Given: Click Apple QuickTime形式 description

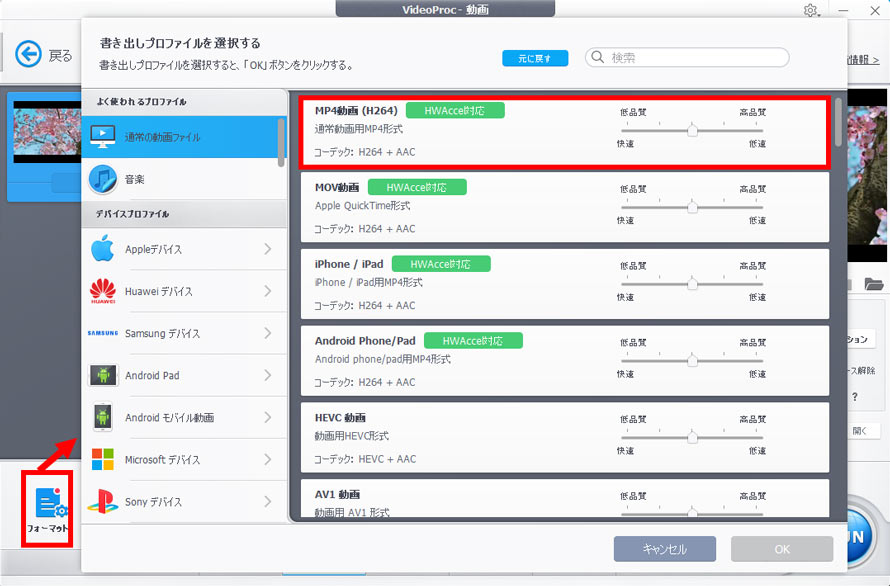Looking at the screenshot, I should [362, 206].
